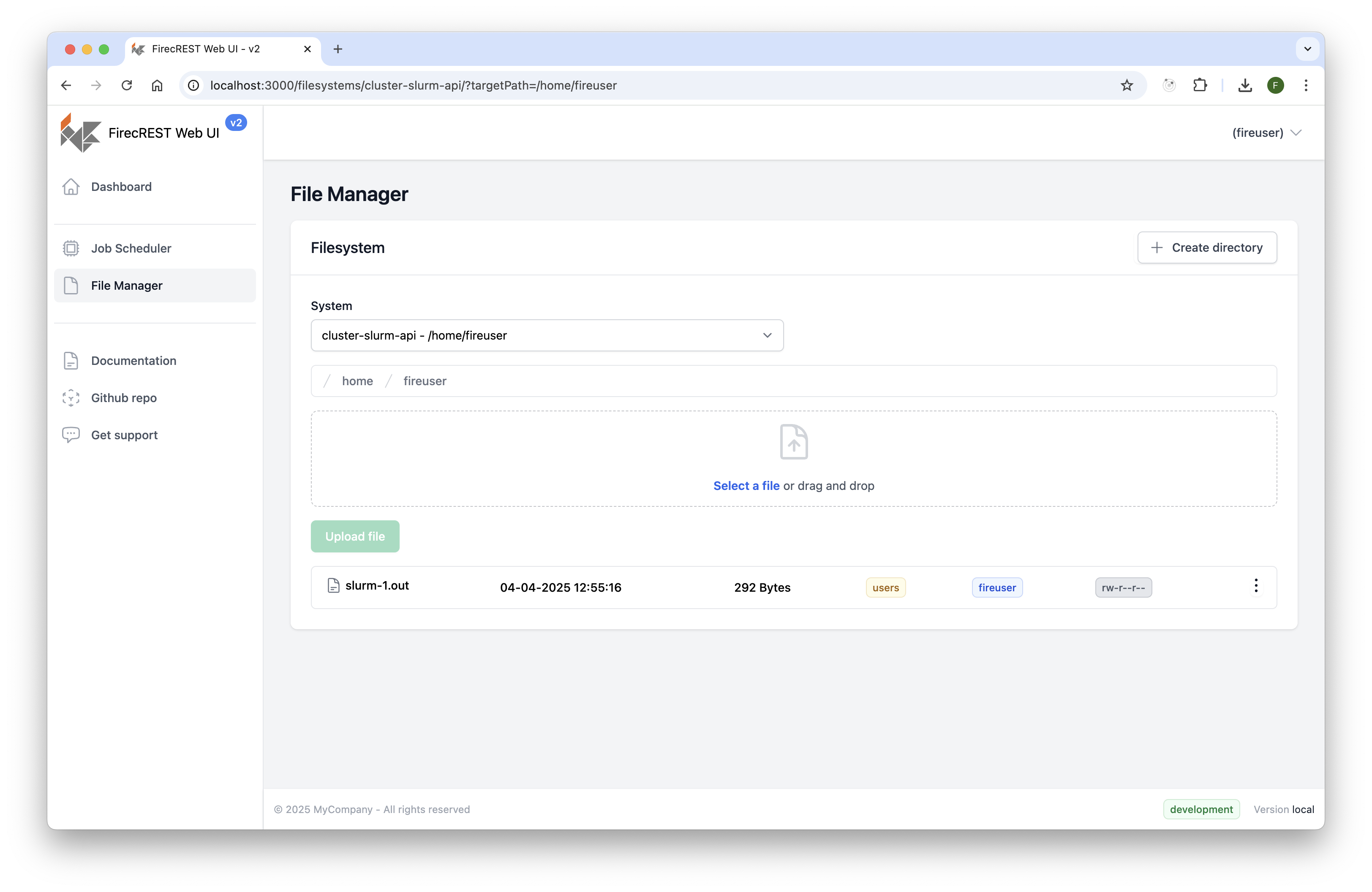Click the slurm-1.out file name
This screenshot has width=1372, height=892.
377,585
